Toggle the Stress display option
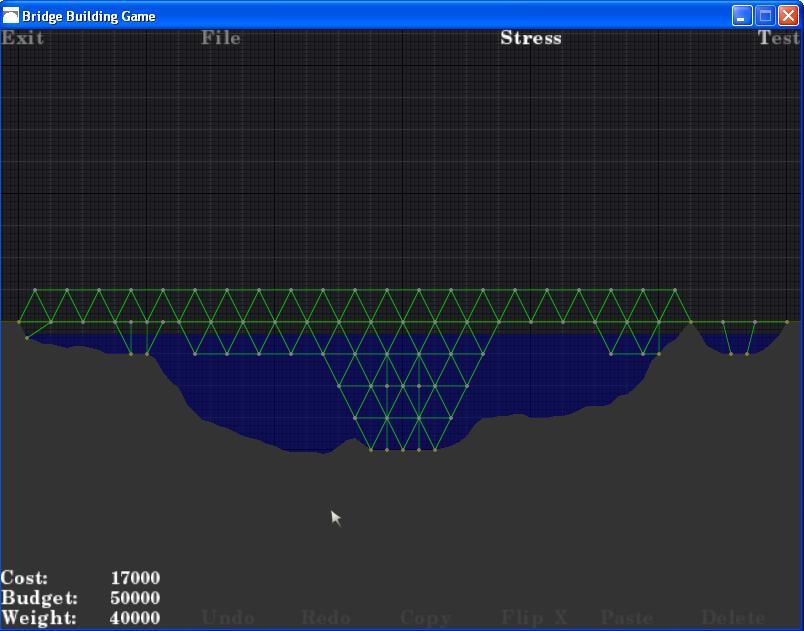 (x=531, y=38)
